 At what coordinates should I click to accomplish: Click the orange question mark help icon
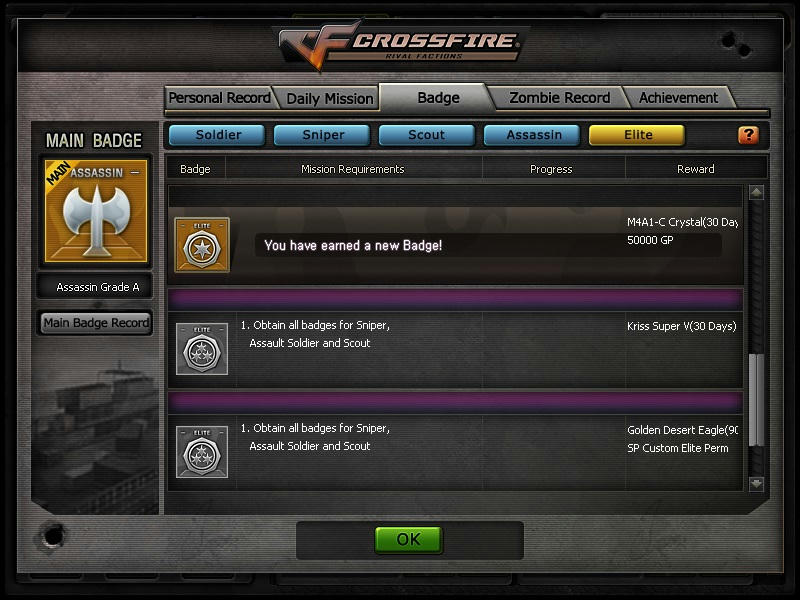click(748, 135)
